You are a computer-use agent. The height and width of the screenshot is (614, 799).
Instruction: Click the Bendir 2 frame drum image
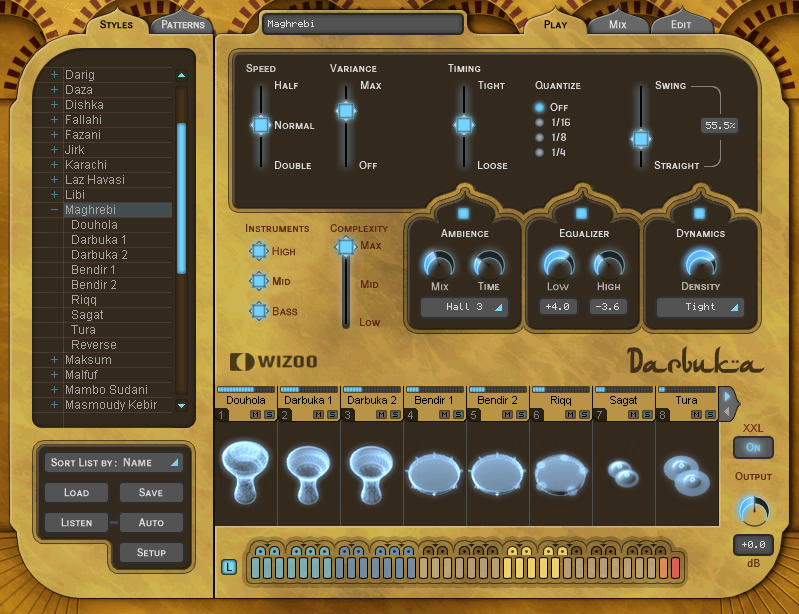click(x=497, y=474)
